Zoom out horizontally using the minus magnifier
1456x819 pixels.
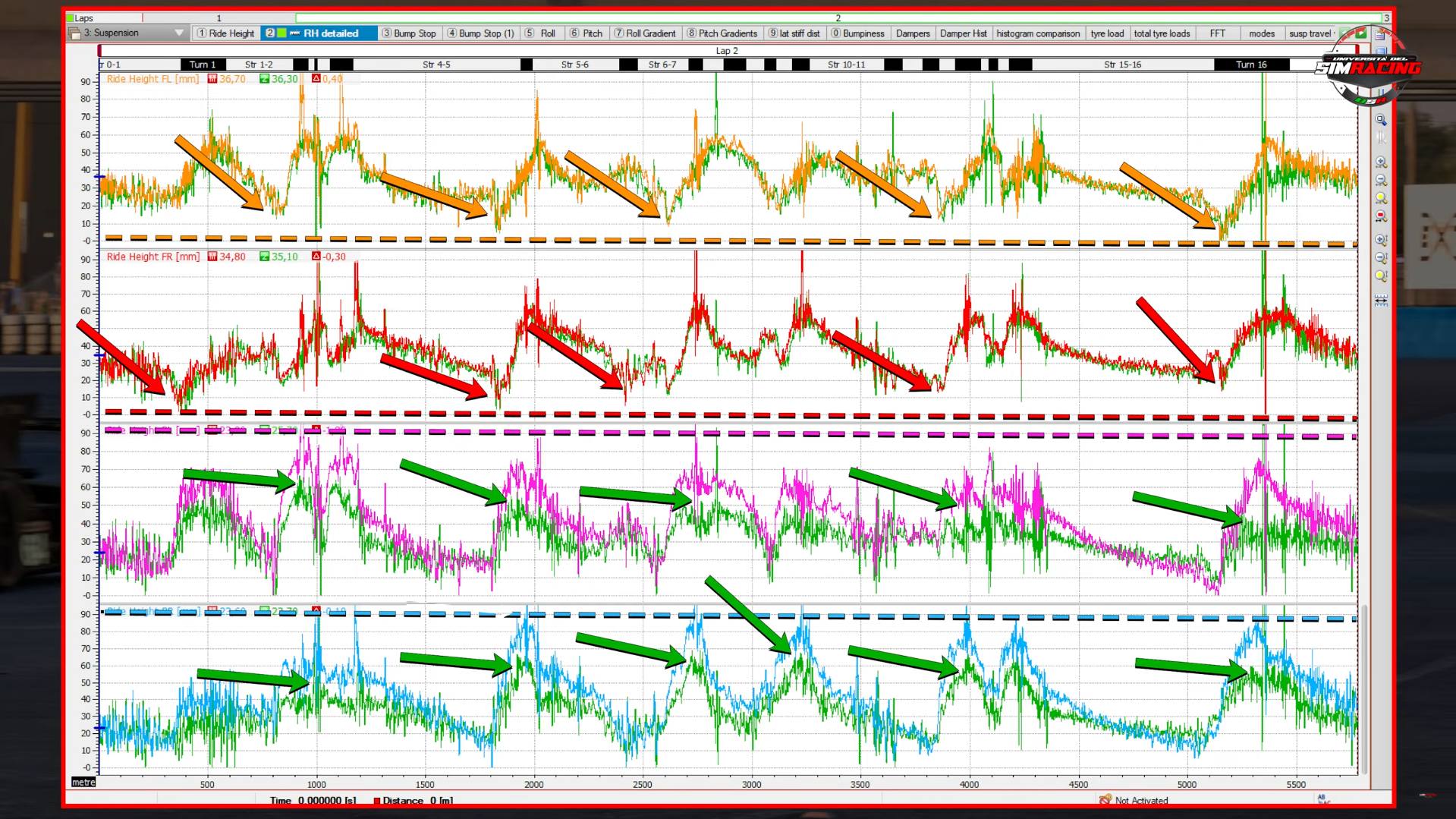[x=1381, y=181]
